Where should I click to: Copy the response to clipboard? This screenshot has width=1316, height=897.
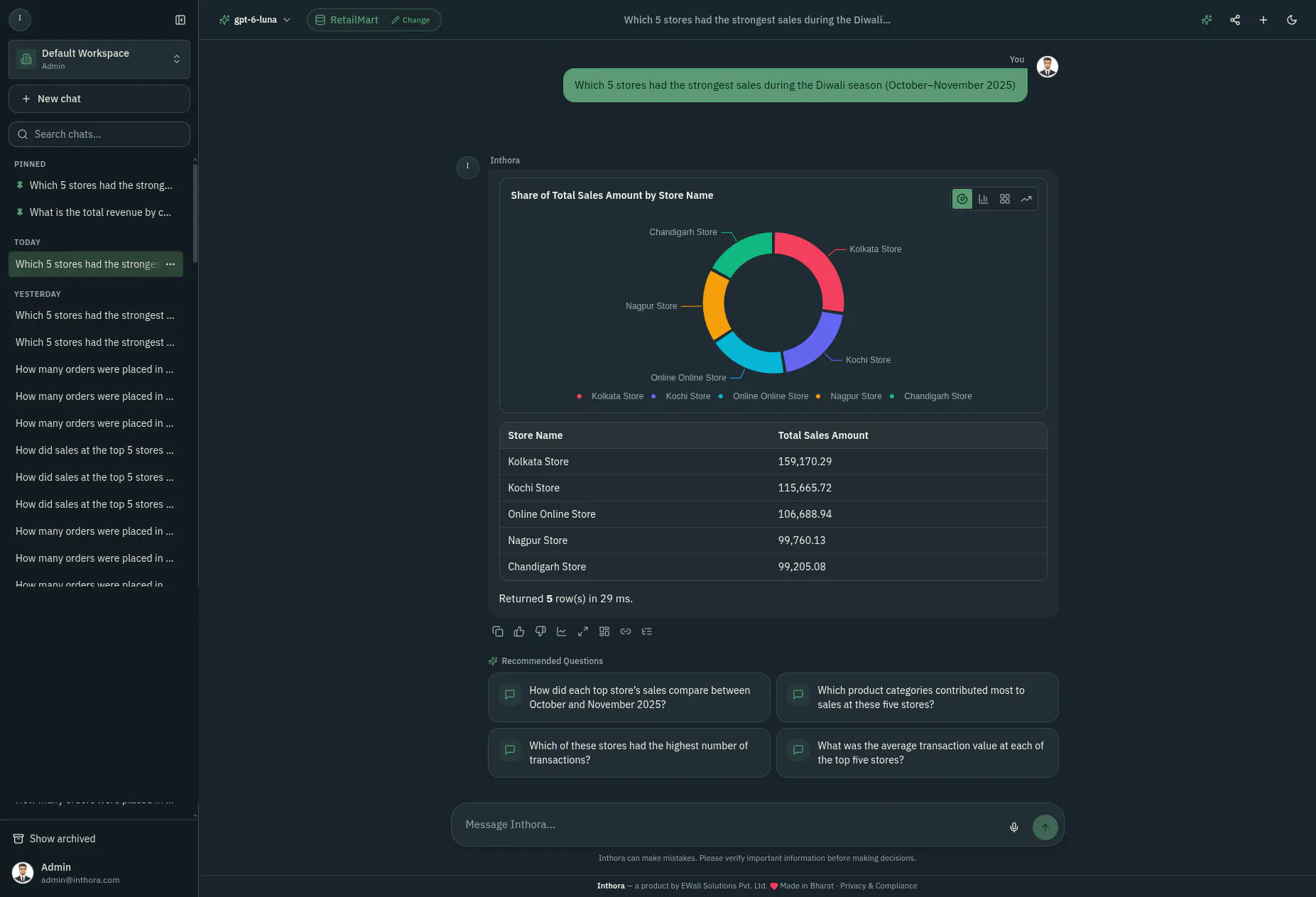pyautogui.click(x=498, y=631)
